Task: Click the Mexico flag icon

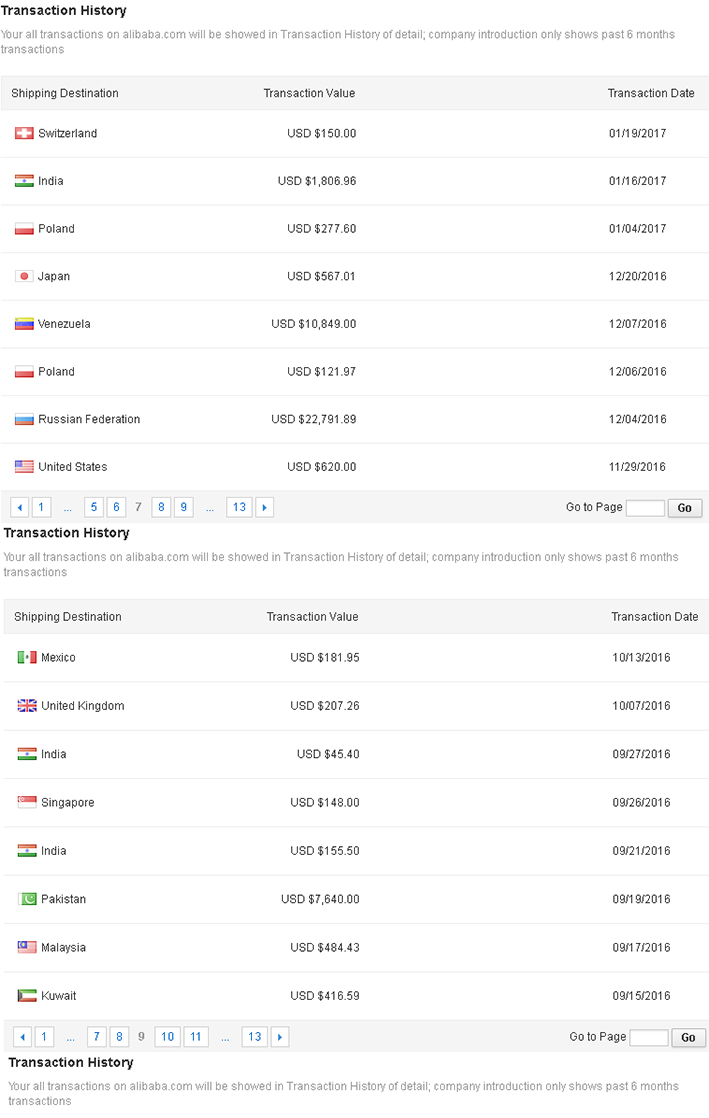Action: point(27,657)
